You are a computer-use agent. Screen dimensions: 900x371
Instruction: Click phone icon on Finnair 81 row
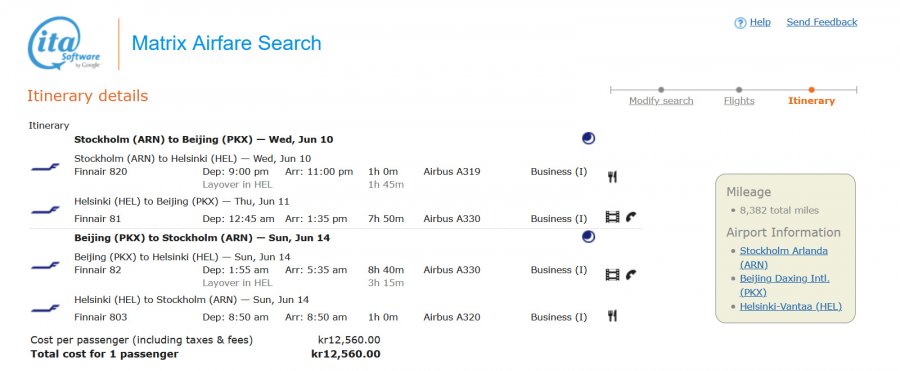[631, 217]
